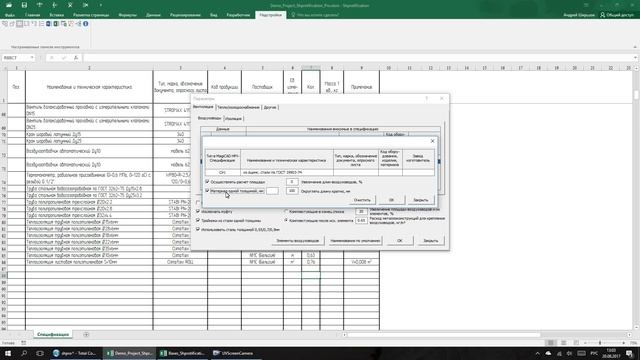
Task: Toggle Исключать муфту checkbox
Action: point(198,211)
